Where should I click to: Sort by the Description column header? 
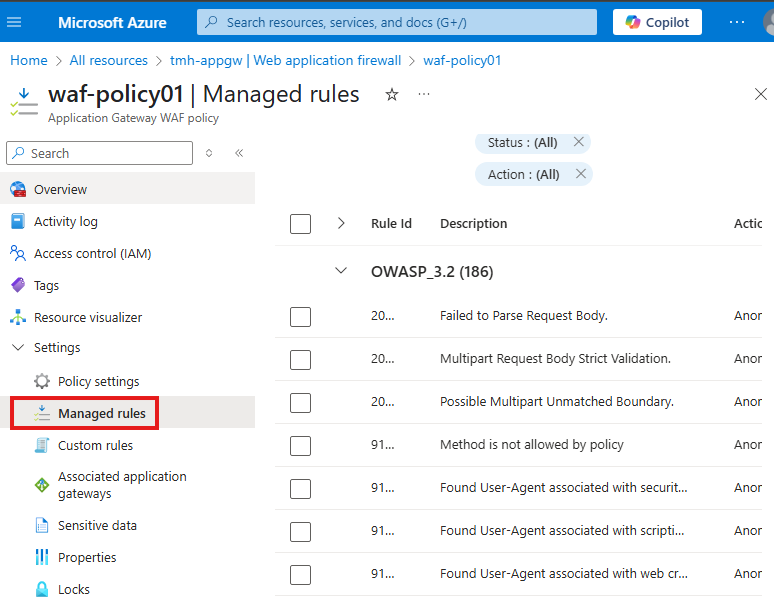[473, 224]
